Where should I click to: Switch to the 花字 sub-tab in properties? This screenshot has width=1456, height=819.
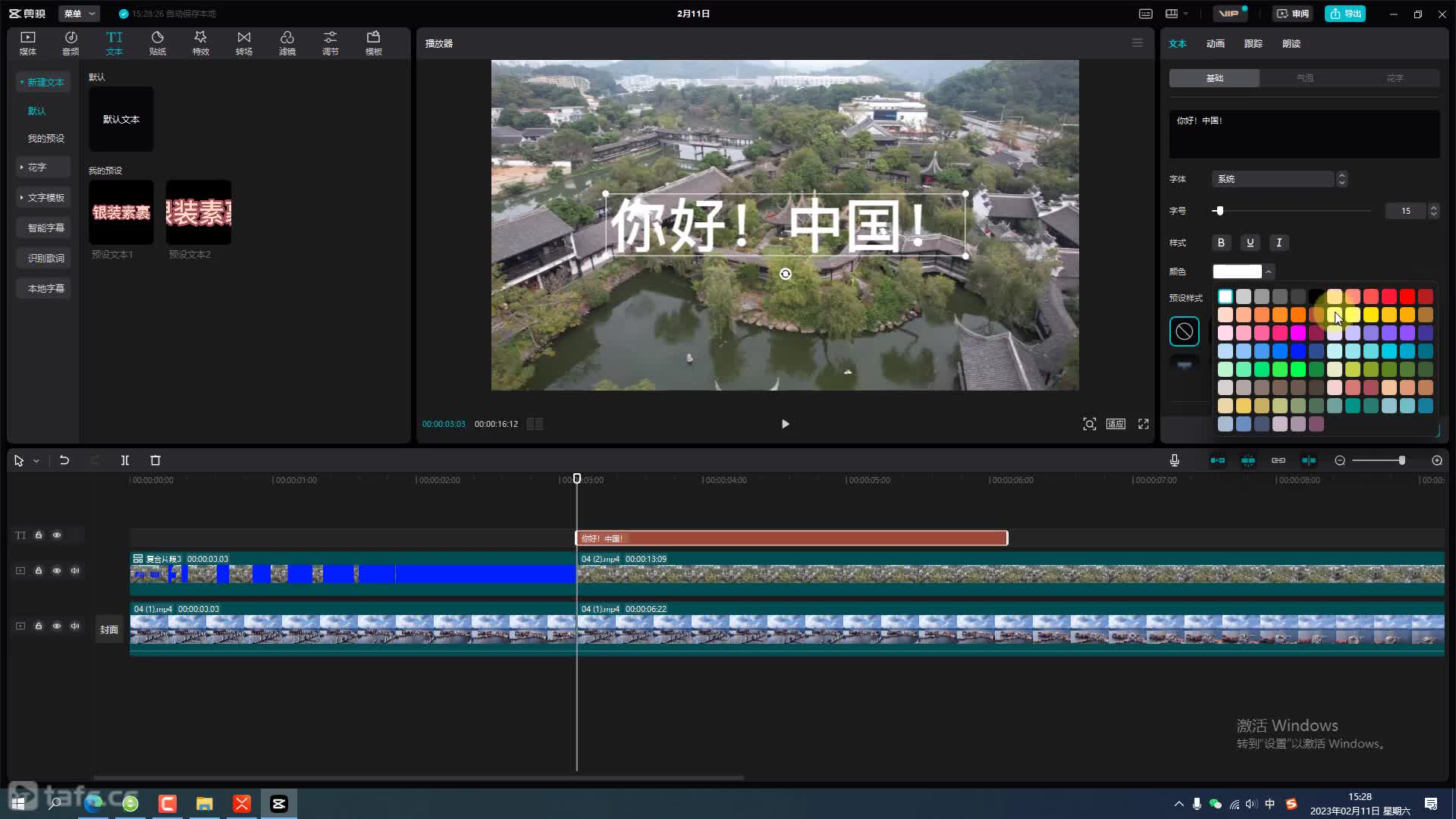1395,78
